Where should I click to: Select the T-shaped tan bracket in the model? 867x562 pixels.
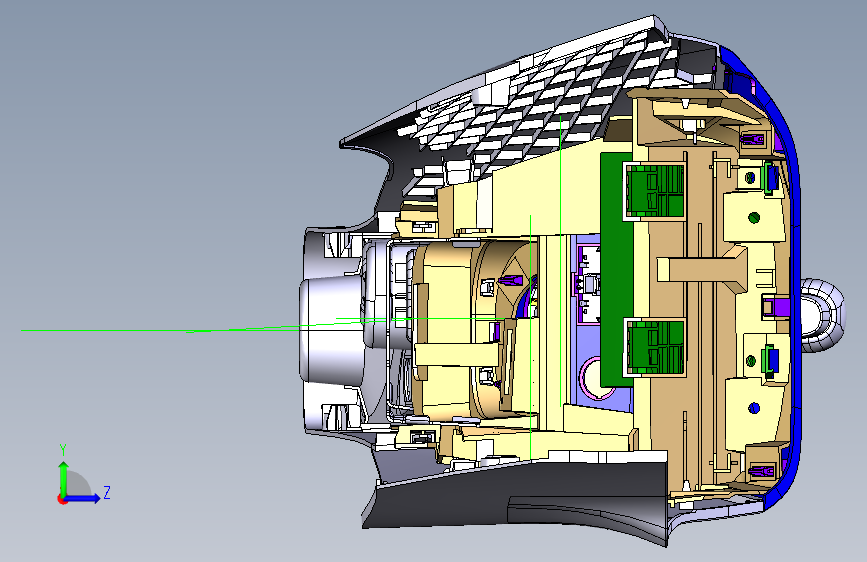pos(702,268)
